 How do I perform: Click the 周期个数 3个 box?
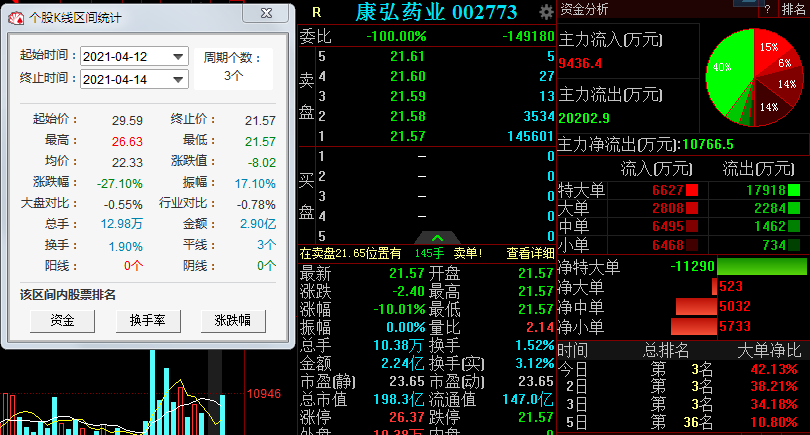point(233,68)
